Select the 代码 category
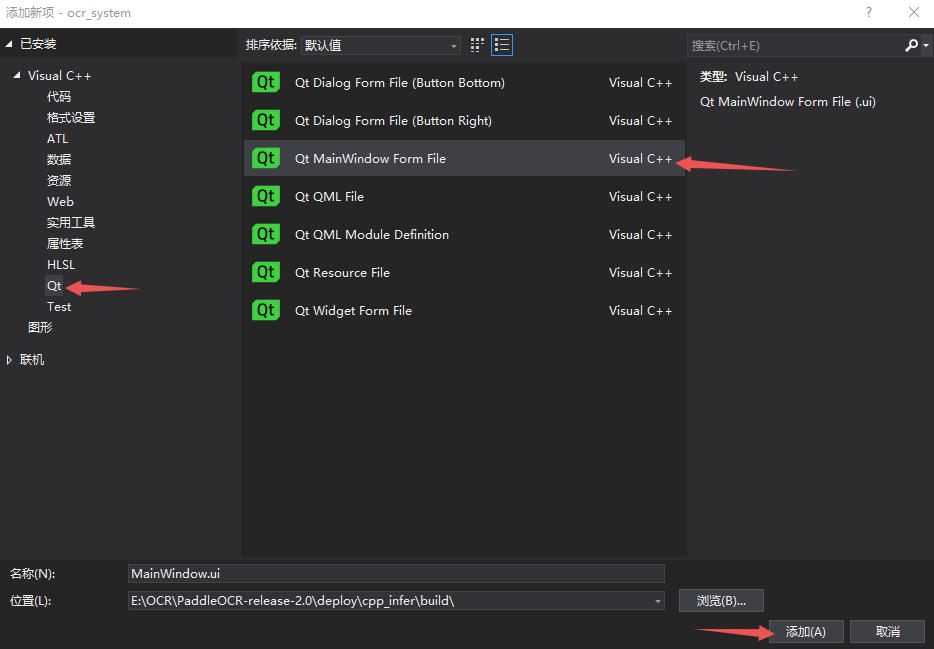934x649 pixels. point(59,96)
